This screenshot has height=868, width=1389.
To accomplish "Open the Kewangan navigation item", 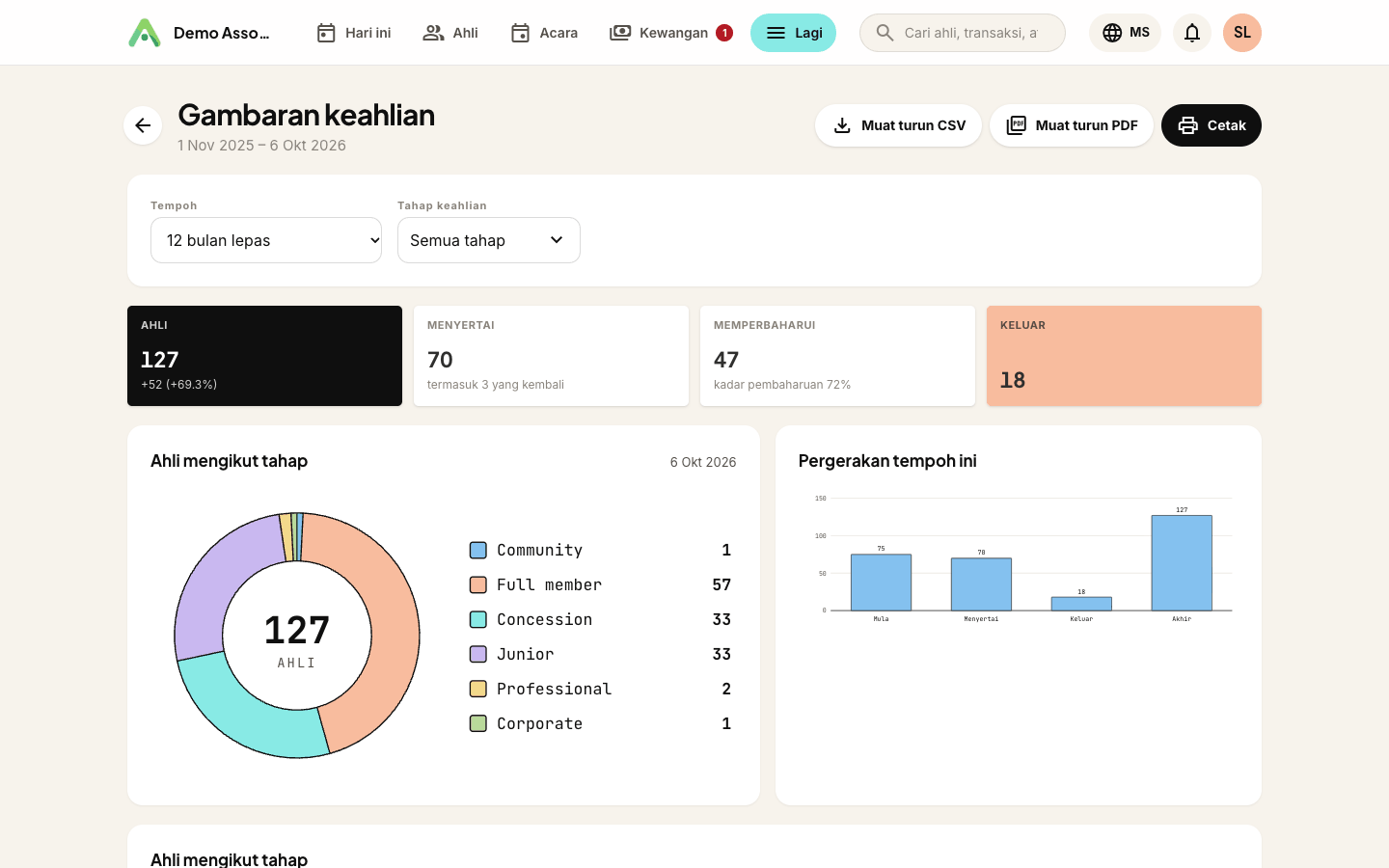I will (x=671, y=33).
